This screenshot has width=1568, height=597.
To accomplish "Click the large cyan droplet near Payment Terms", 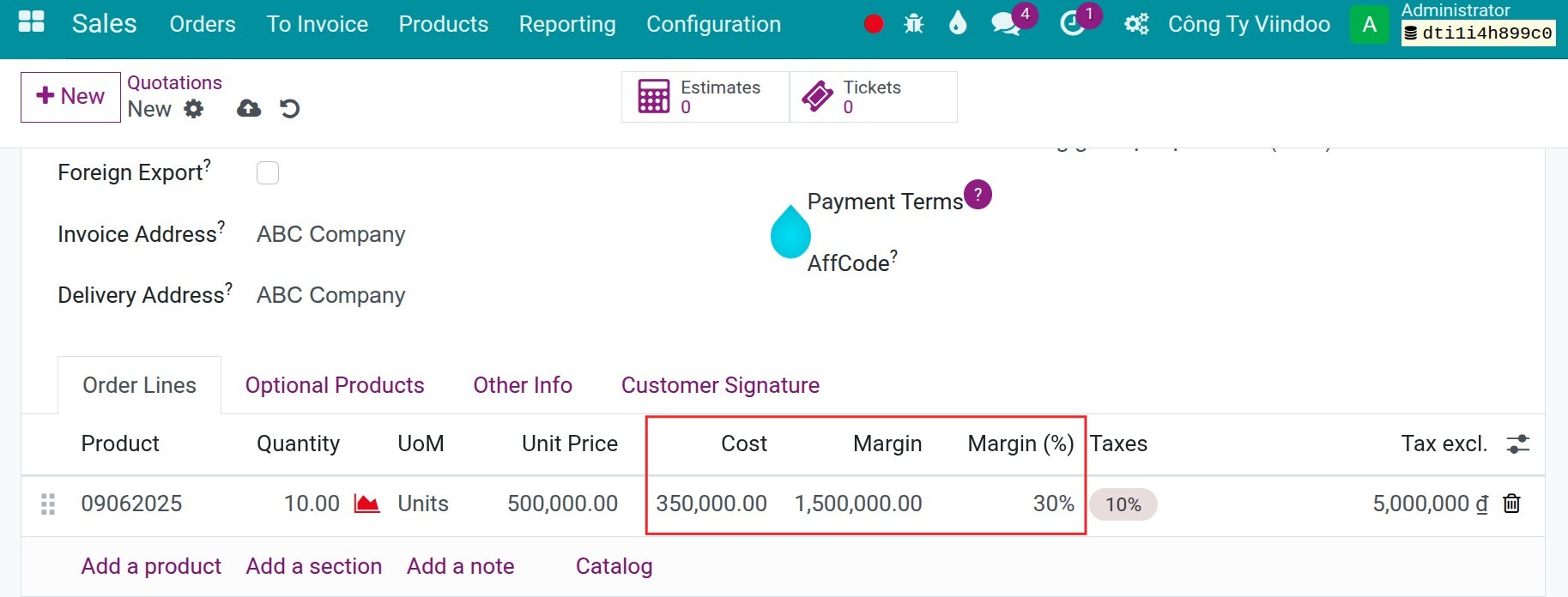I will [790, 232].
